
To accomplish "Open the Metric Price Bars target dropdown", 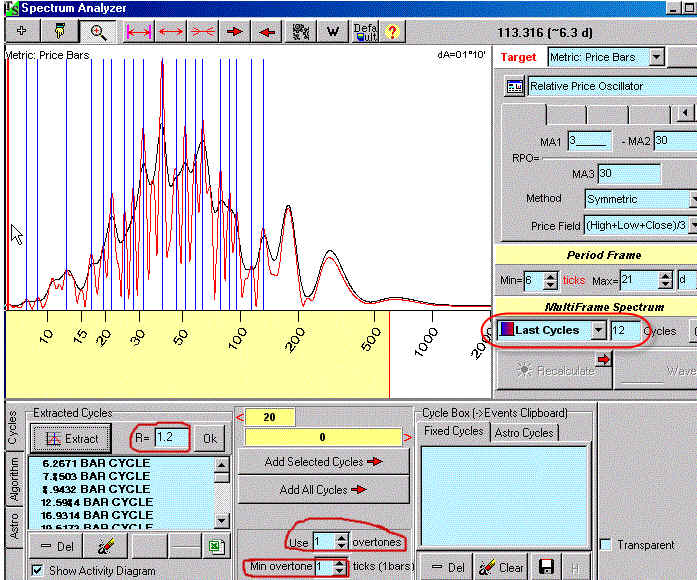I will tap(657, 57).
